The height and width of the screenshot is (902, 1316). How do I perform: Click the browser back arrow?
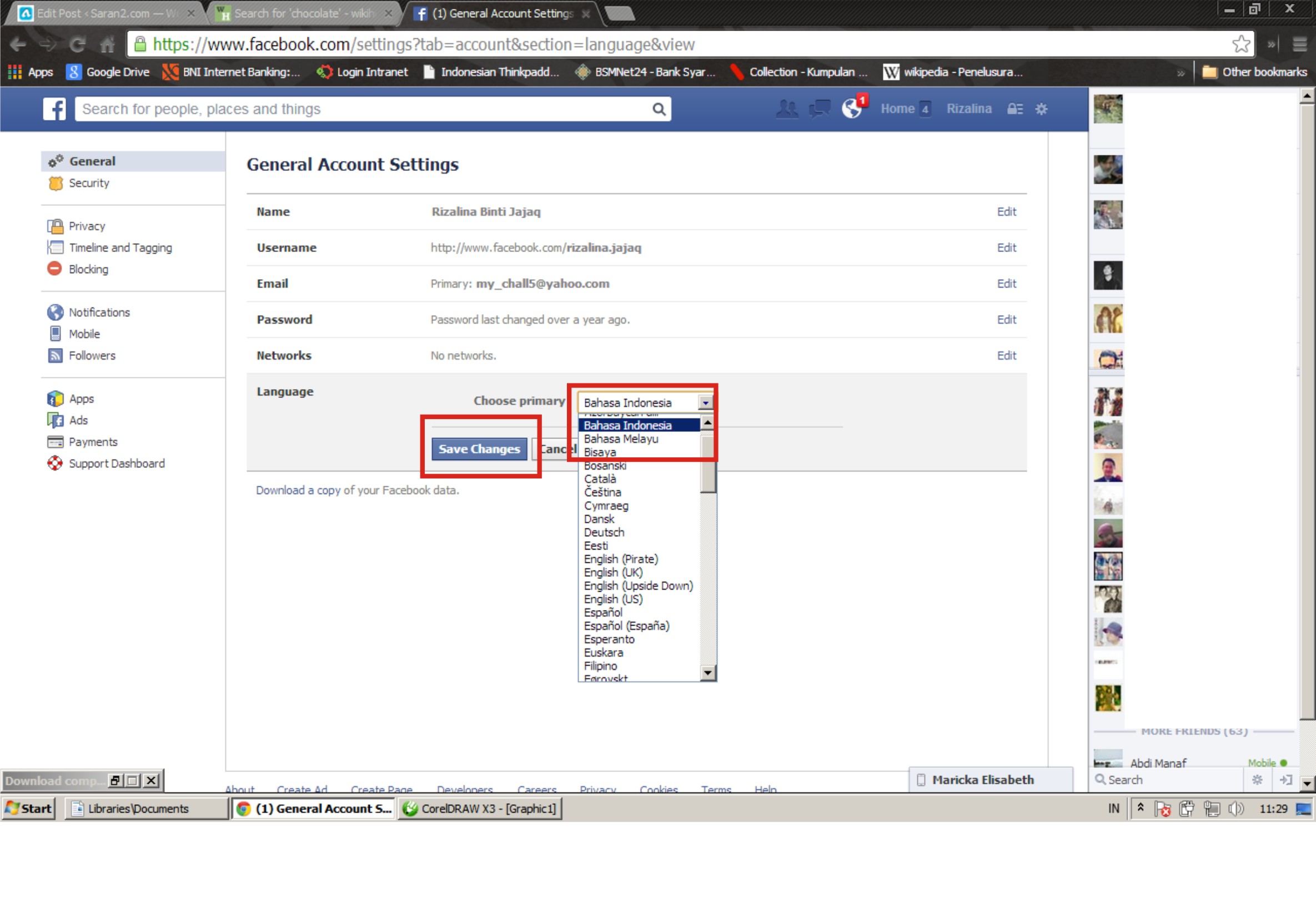(x=18, y=44)
